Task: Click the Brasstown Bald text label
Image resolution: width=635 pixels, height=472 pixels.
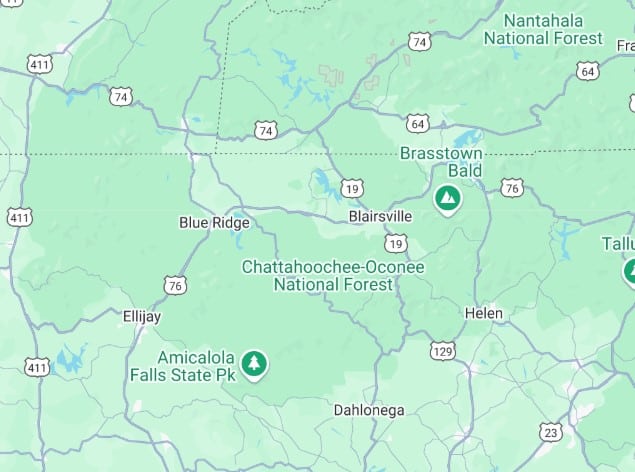Action: pyautogui.click(x=441, y=162)
